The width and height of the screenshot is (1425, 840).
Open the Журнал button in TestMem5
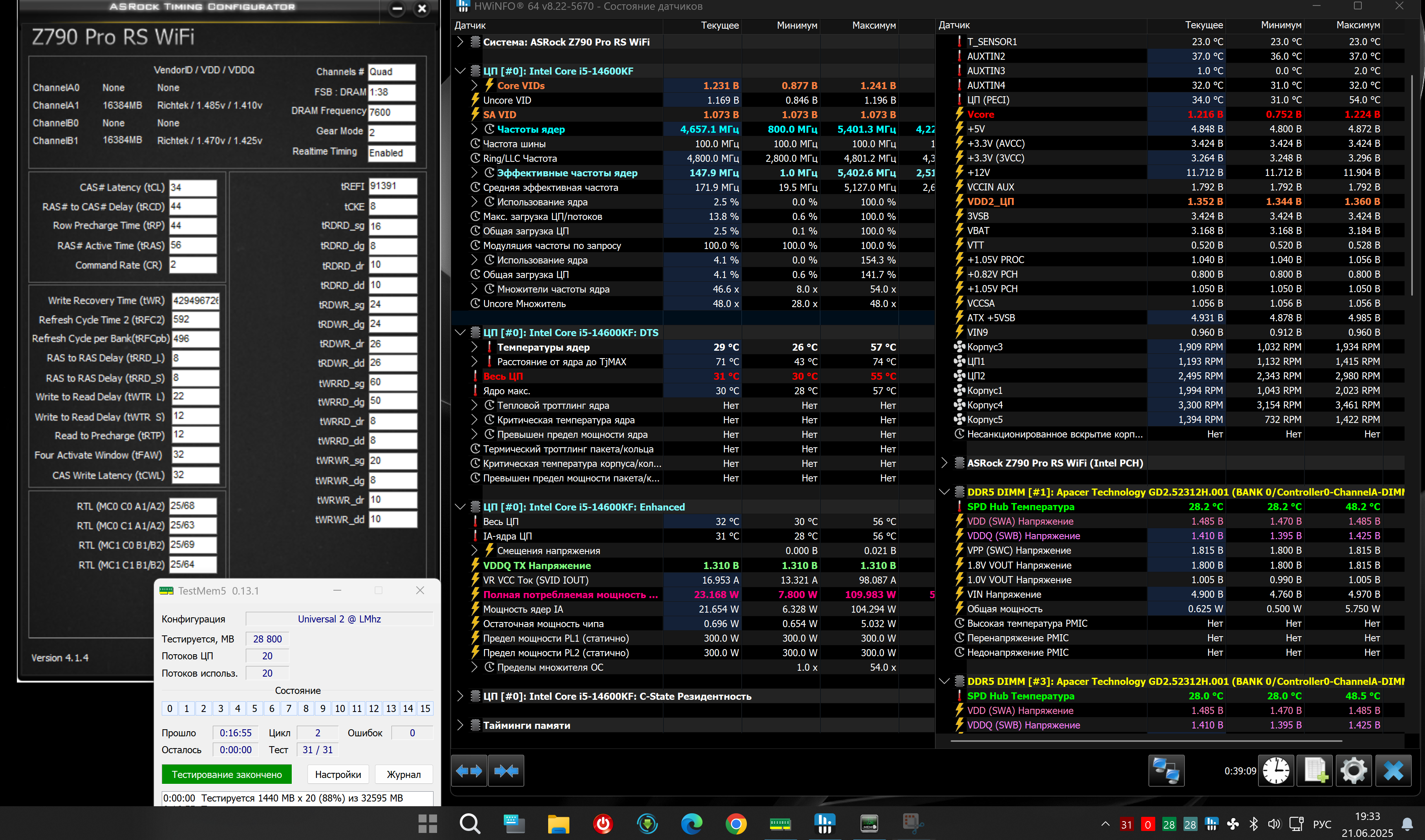pyautogui.click(x=404, y=774)
